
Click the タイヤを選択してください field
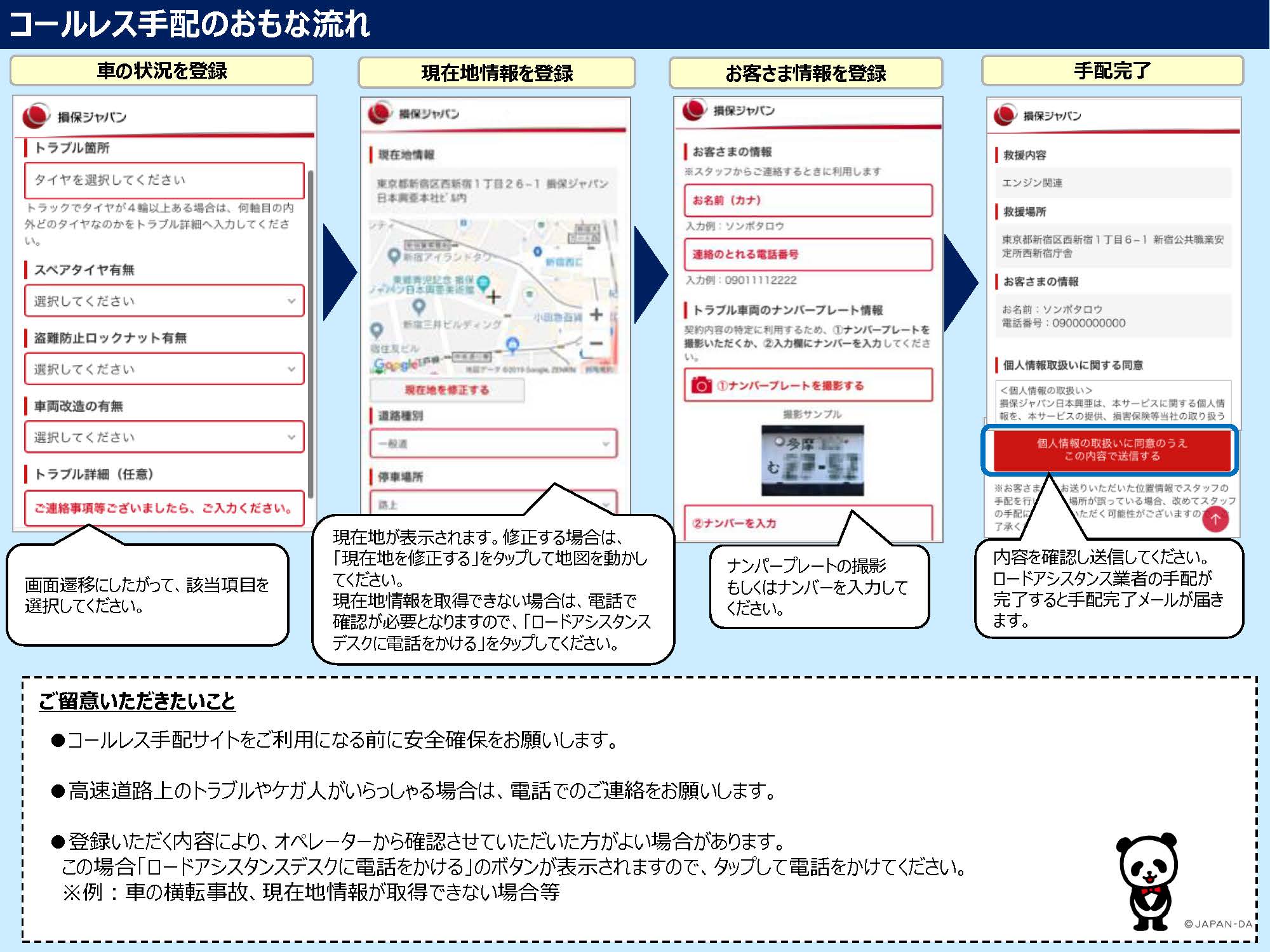pyautogui.click(x=164, y=180)
